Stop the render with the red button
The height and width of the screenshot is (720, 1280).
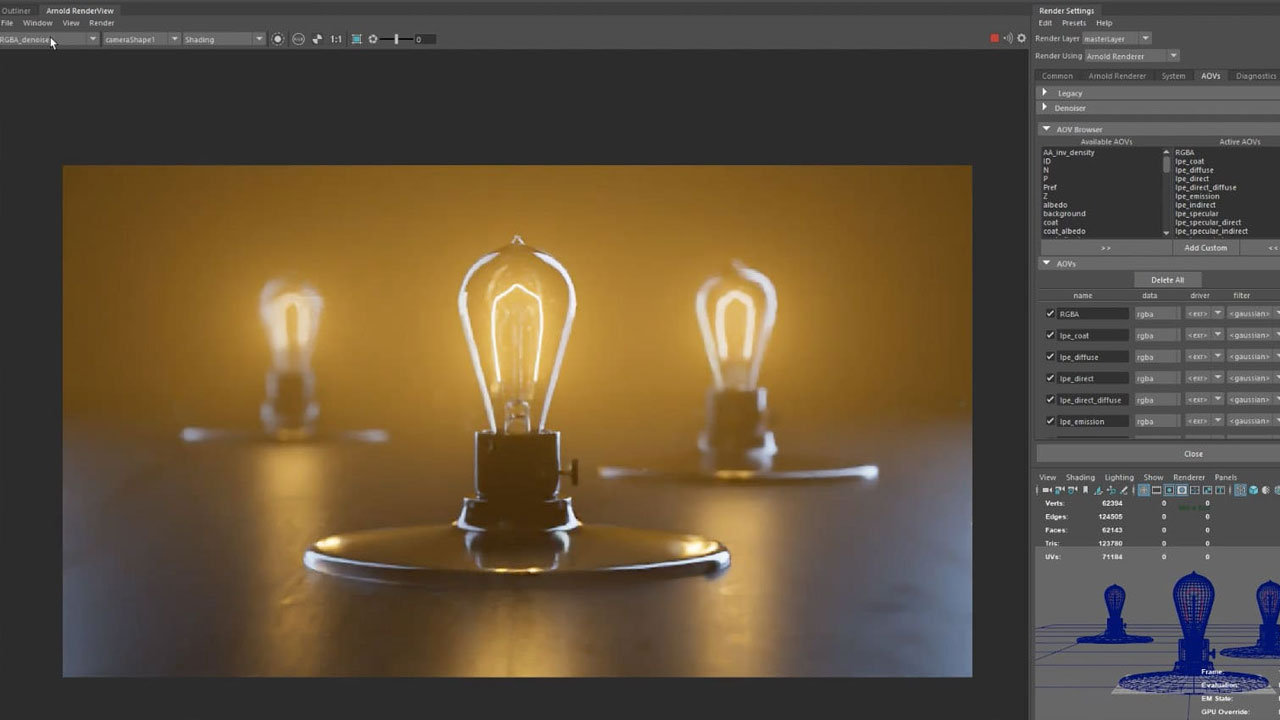[994, 39]
